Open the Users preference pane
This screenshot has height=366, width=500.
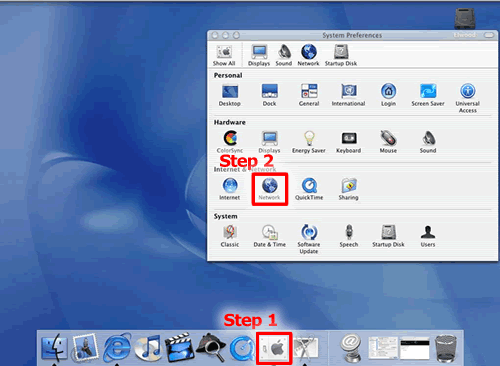[x=428, y=236]
